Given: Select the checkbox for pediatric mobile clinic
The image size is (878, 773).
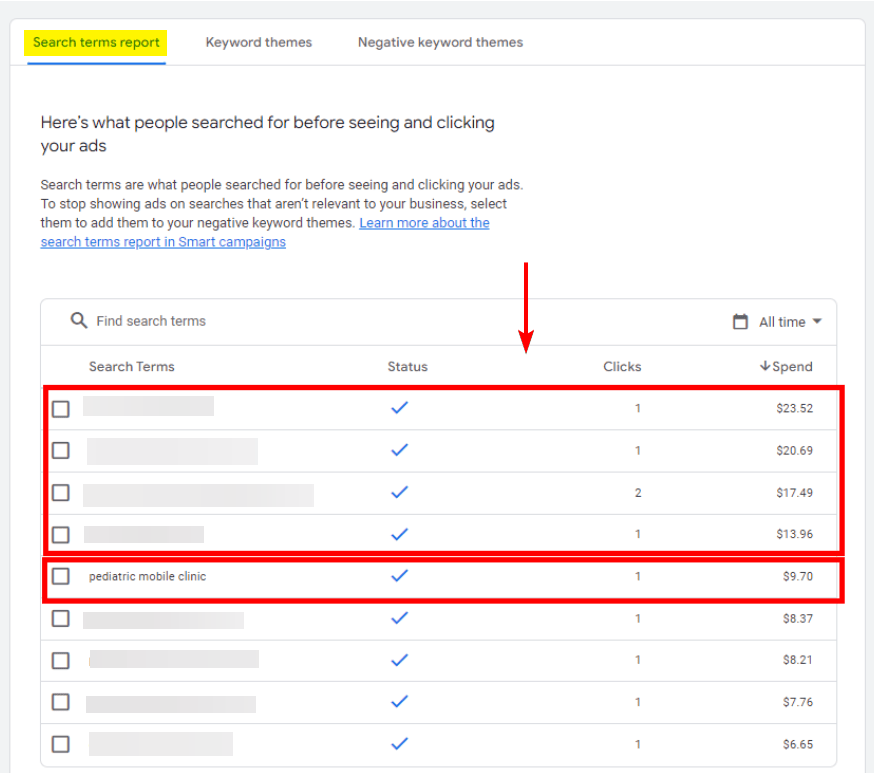Looking at the screenshot, I should [x=60, y=576].
